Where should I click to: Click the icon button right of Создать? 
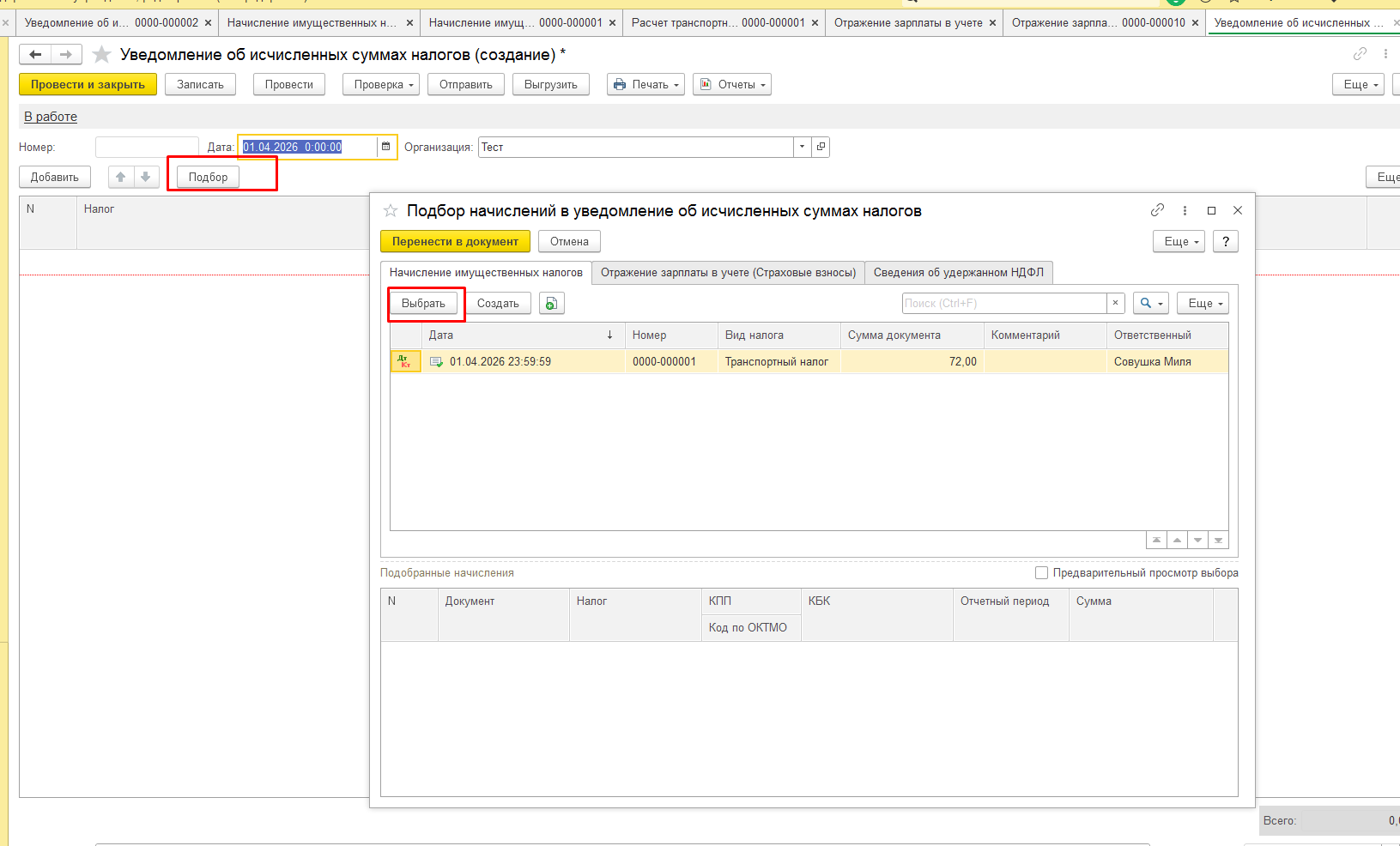click(x=552, y=304)
